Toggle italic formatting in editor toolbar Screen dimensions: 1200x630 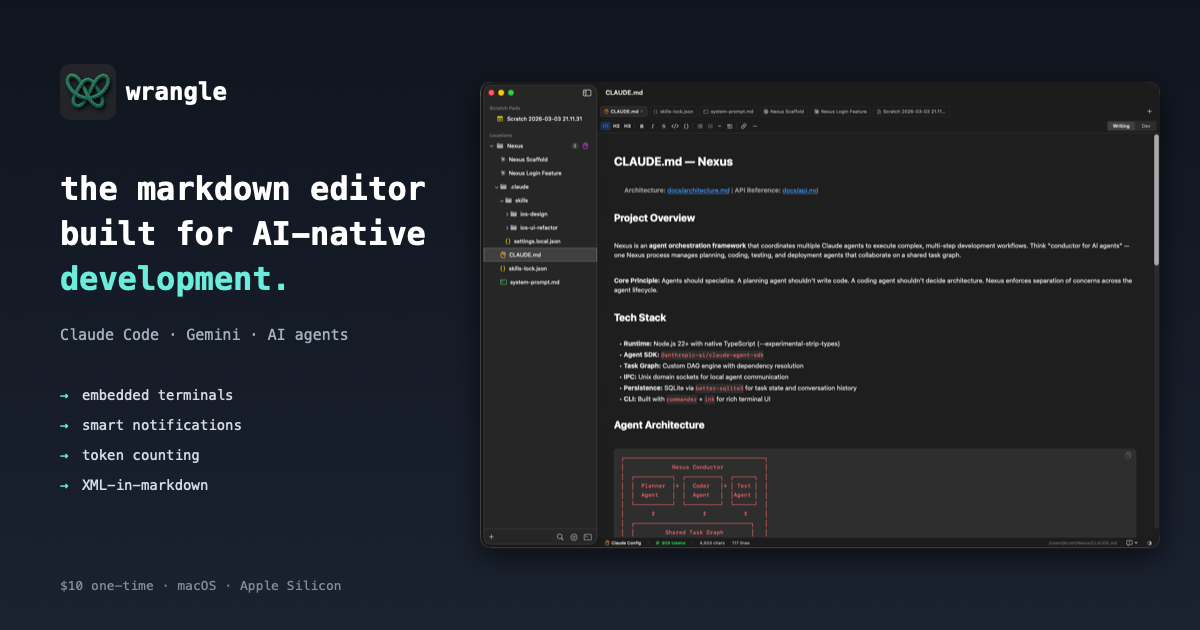pos(652,126)
